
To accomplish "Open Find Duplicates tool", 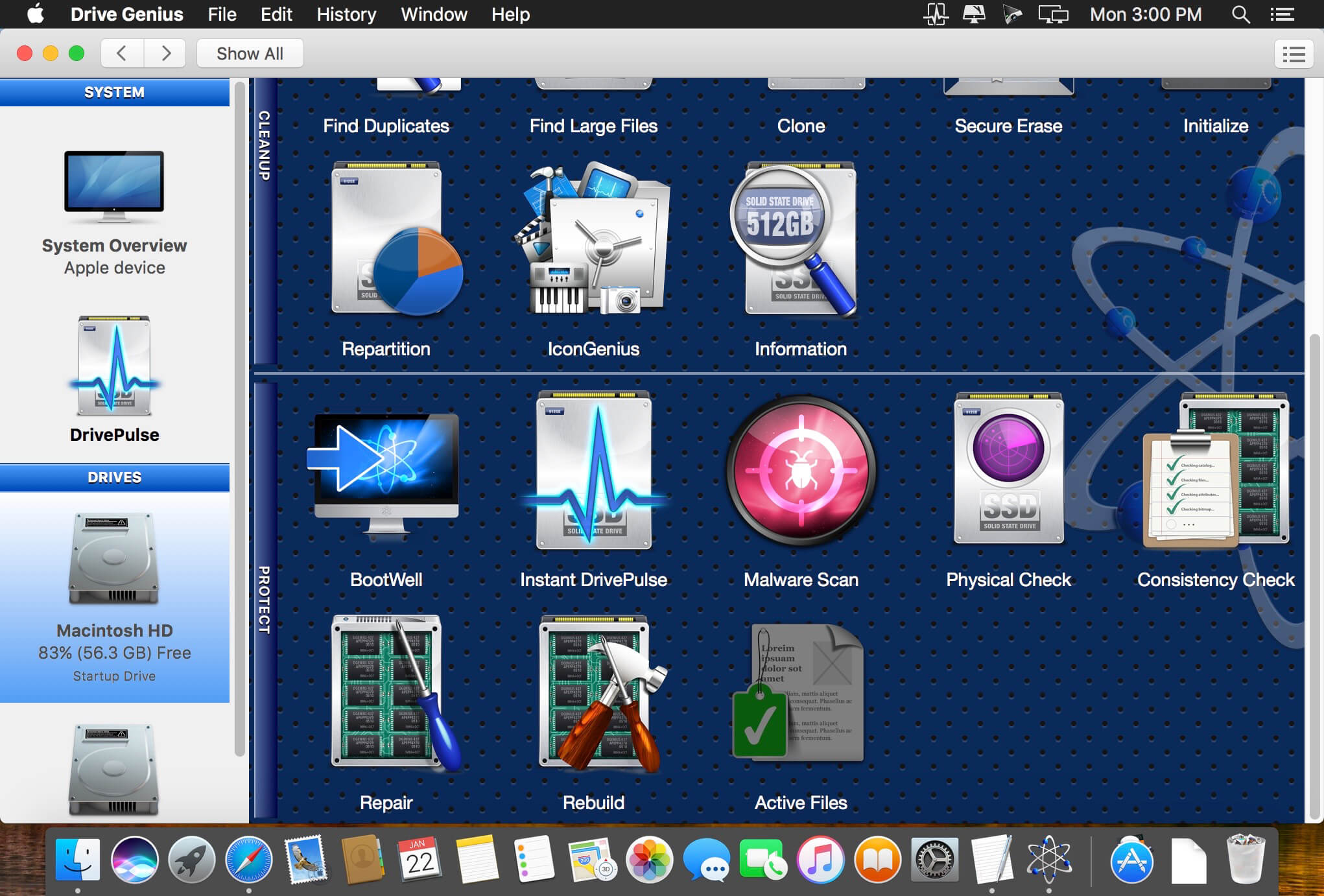I will click(x=386, y=126).
